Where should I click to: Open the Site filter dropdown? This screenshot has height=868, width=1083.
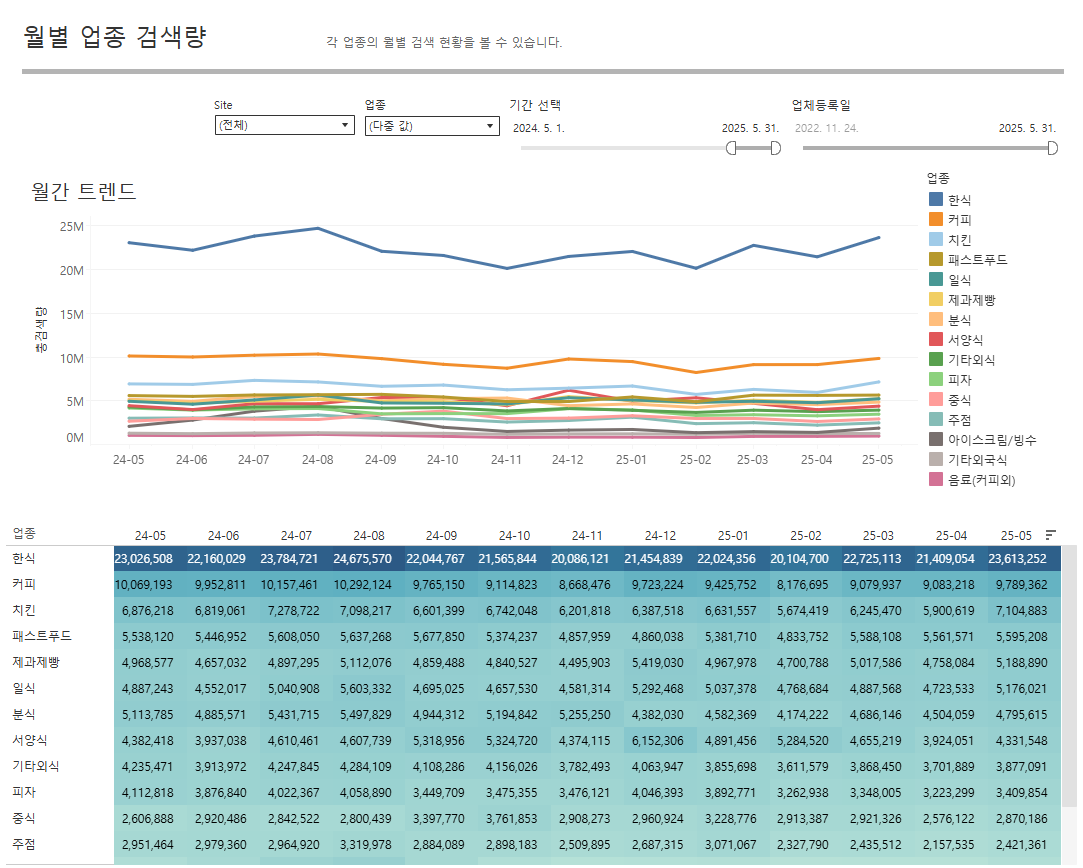[284, 126]
